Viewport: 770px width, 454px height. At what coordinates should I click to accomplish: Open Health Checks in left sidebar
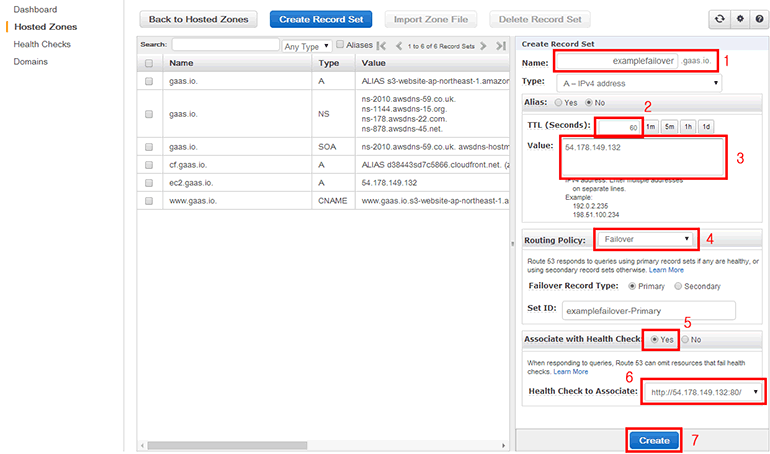pyautogui.click(x=41, y=44)
